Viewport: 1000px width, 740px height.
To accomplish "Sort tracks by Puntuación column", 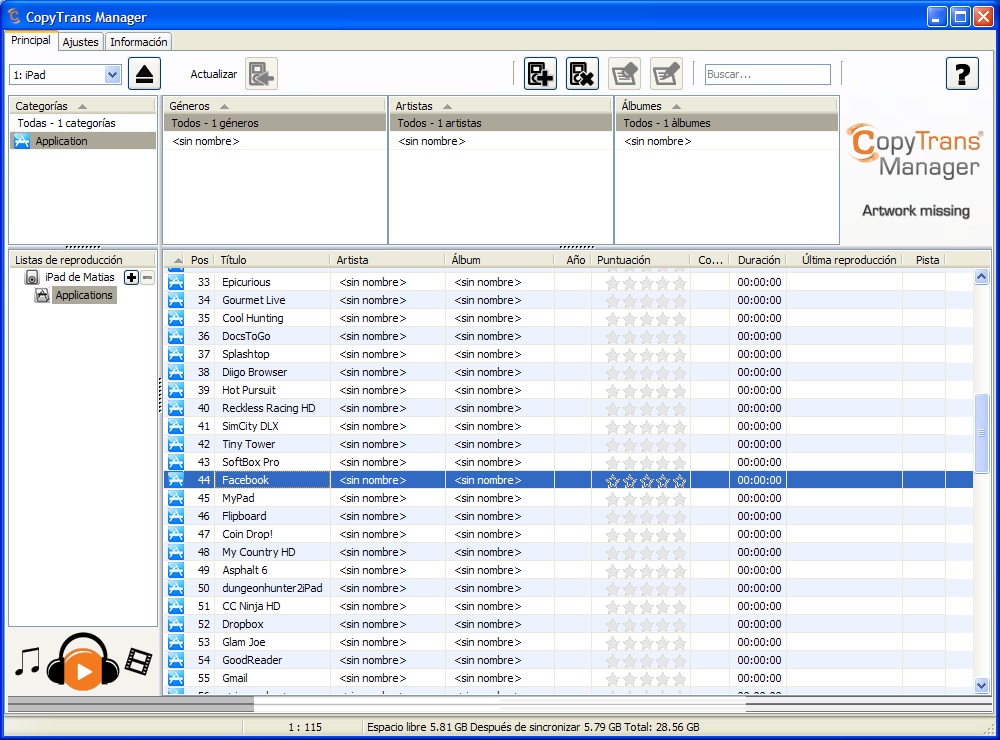I will pyautogui.click(x=641, y=260).
